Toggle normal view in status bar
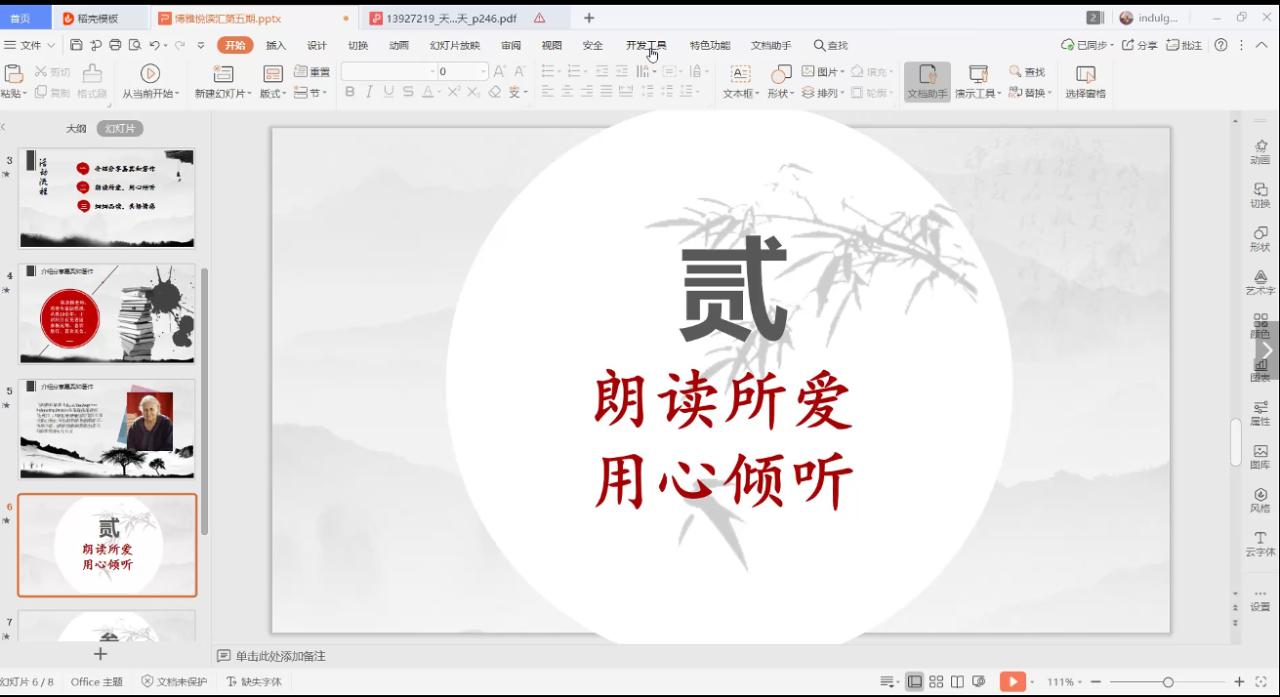1280x697 pixels. pos(914,682)
